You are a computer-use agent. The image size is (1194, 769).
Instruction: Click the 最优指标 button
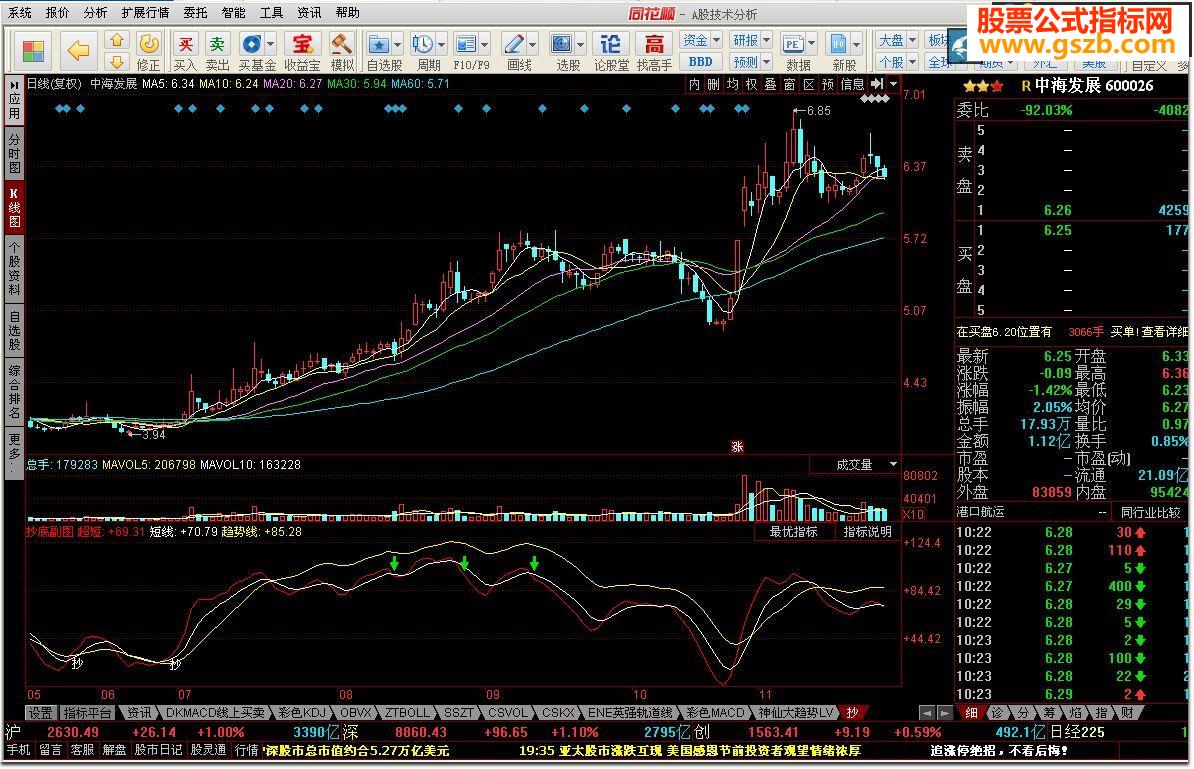coord(793,531)
